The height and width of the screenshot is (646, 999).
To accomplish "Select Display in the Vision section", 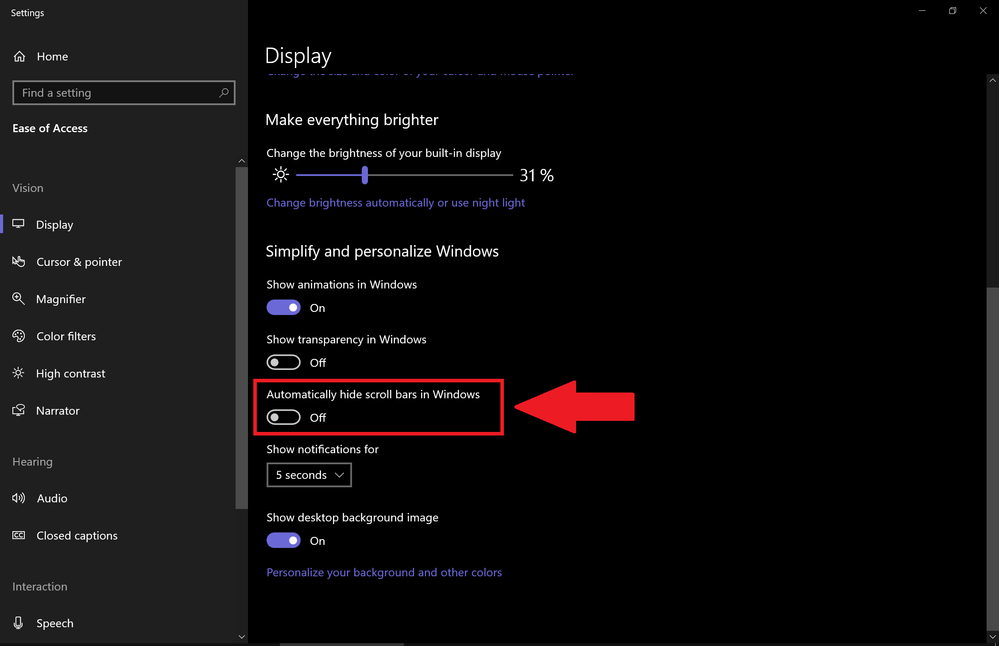I will point(54,224).
